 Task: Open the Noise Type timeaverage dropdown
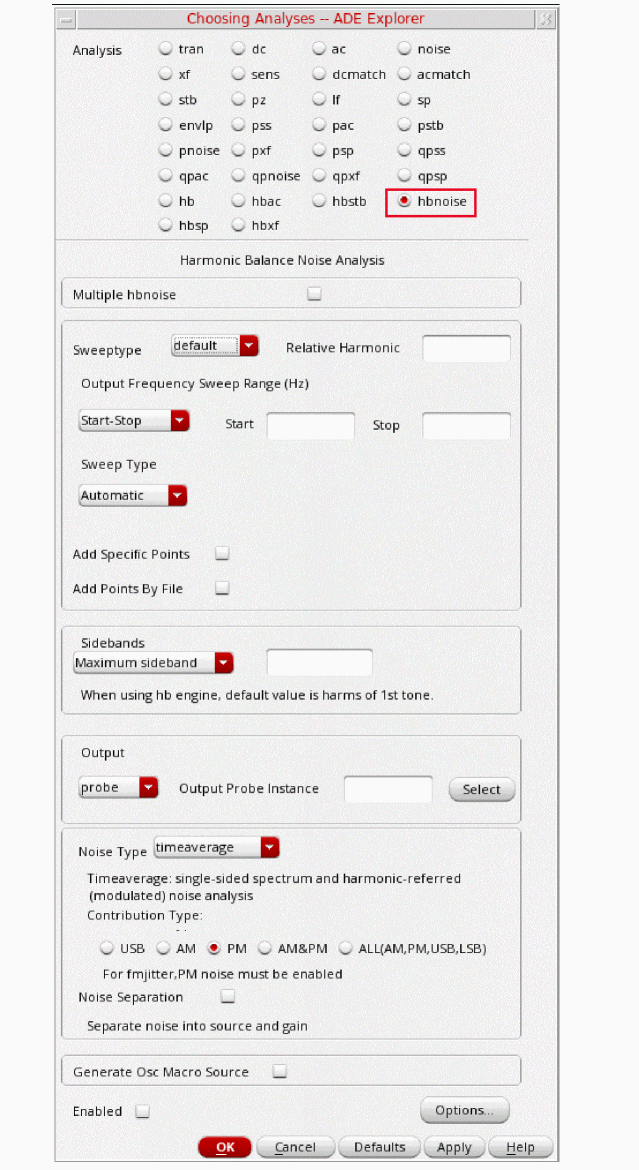coord(216,848)
